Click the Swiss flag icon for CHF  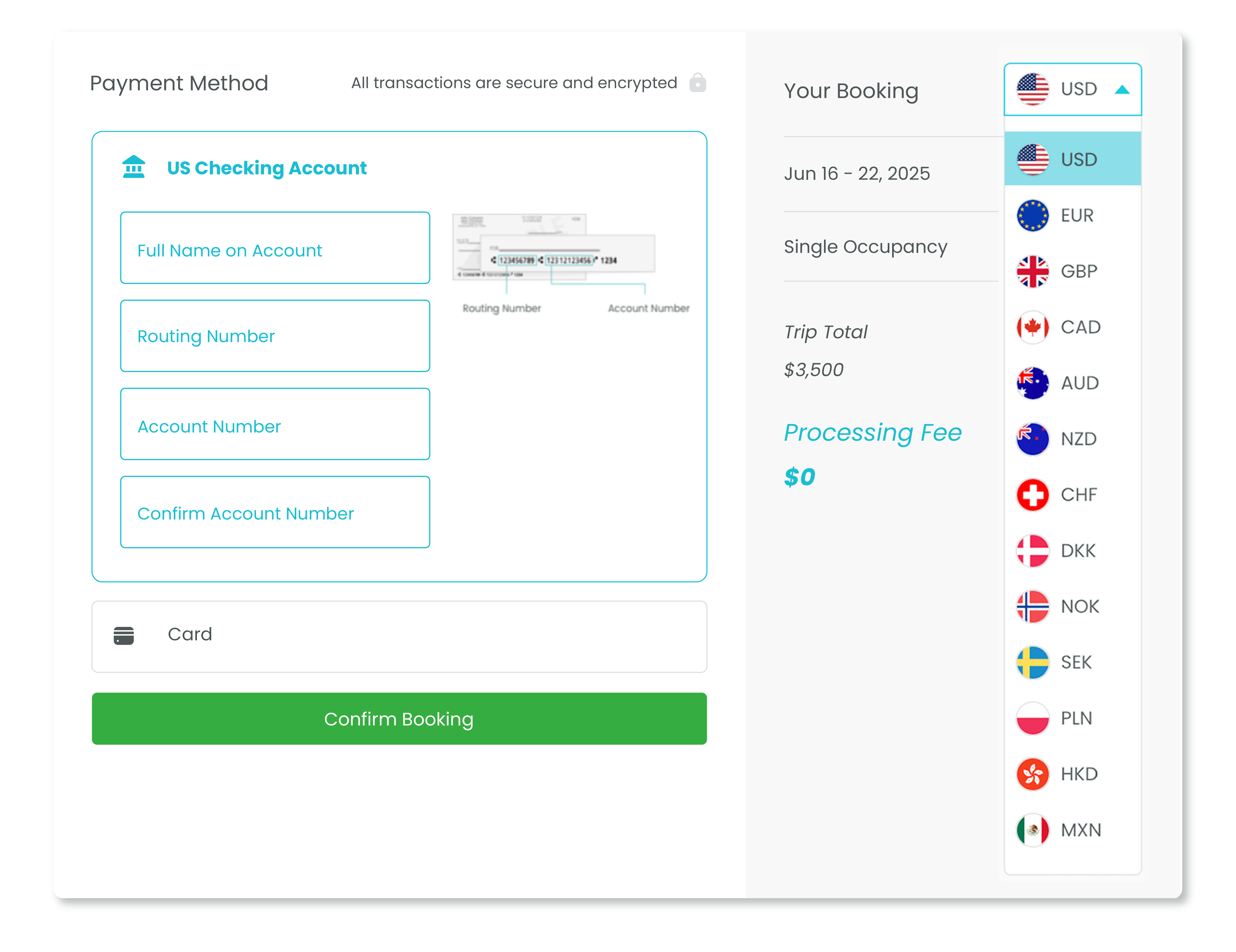coord(1032,494)
